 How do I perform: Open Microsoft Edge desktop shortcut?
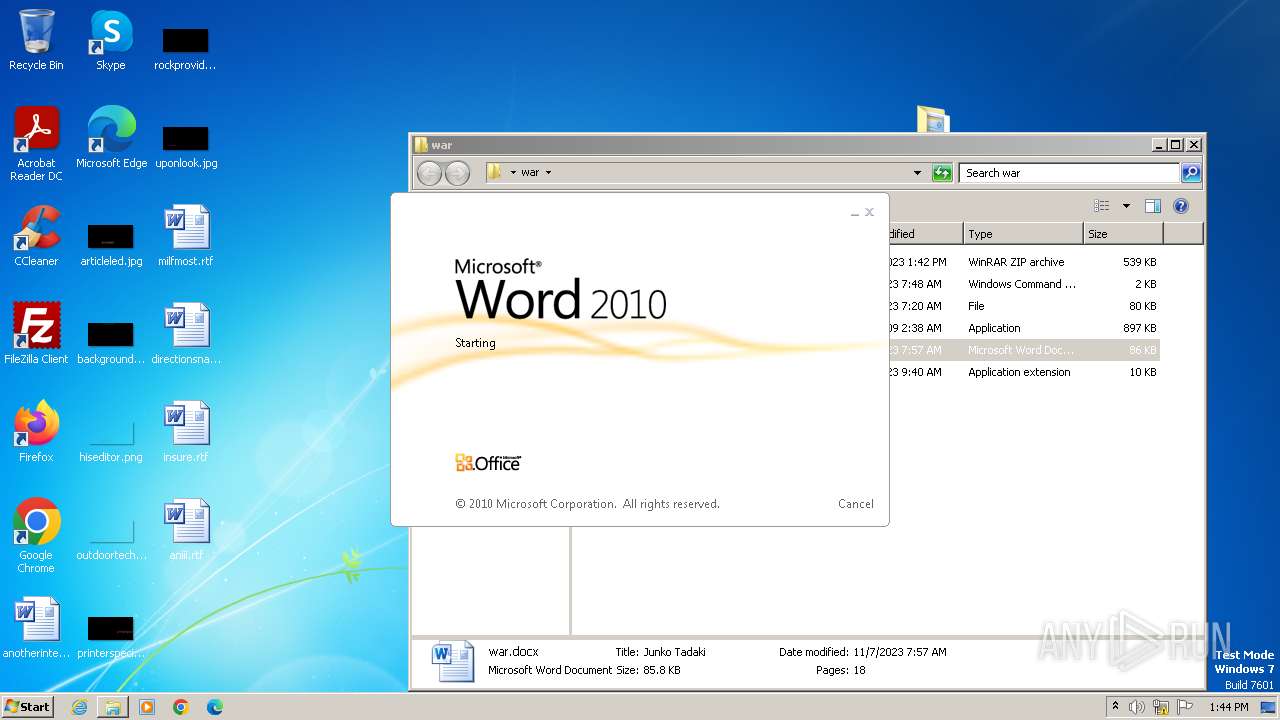tap(111, 138)
